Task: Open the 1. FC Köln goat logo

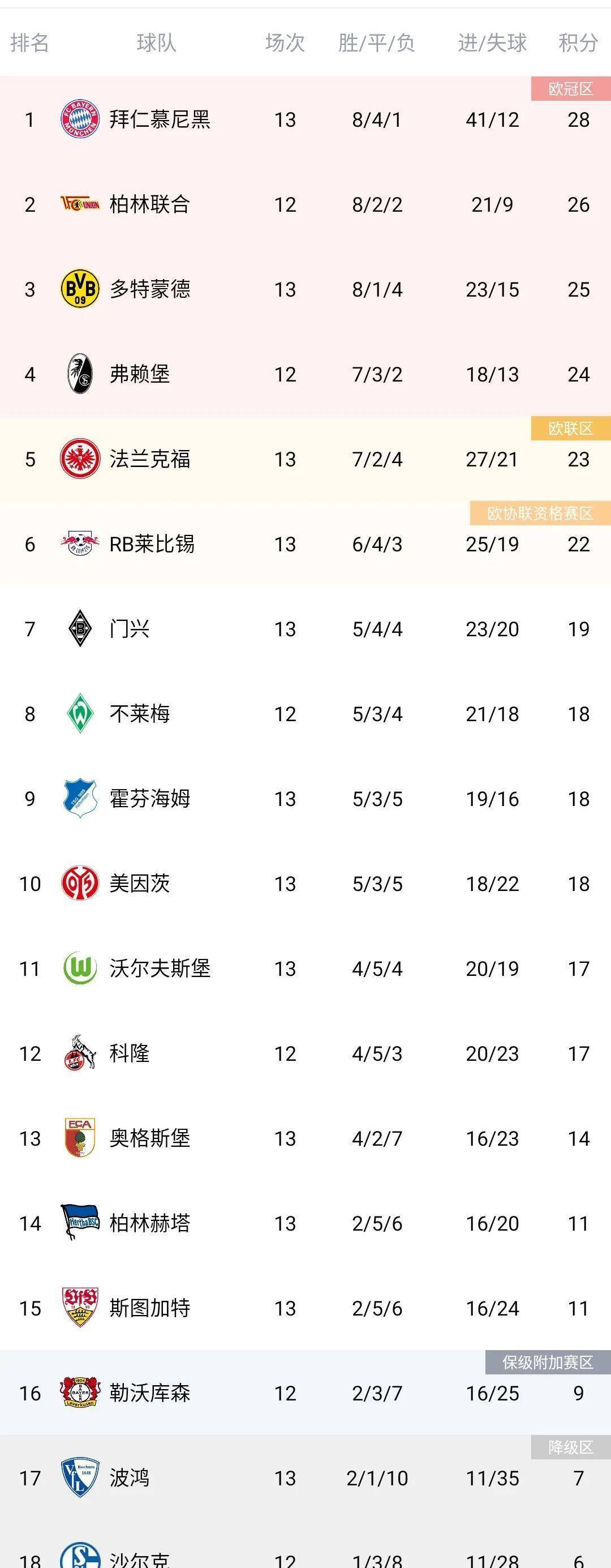Action: (80, 1052)
